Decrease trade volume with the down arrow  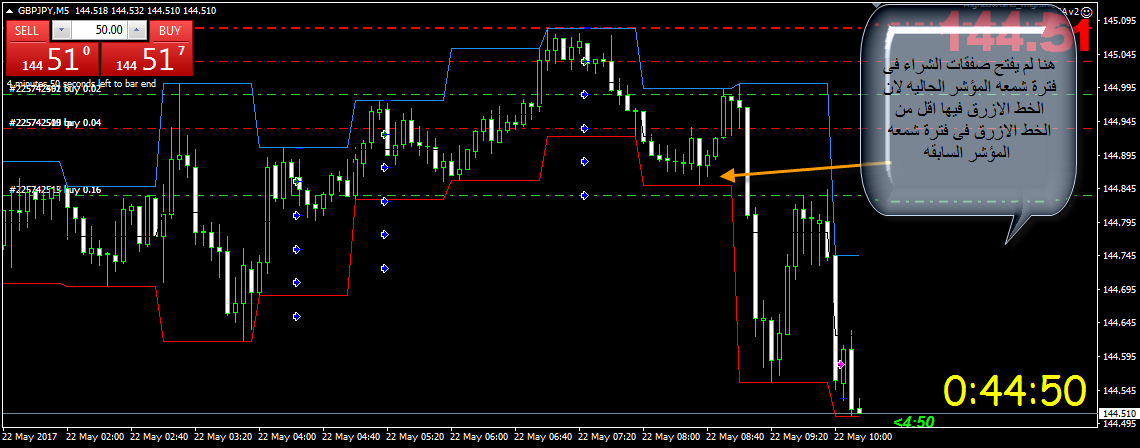point(62,31)
